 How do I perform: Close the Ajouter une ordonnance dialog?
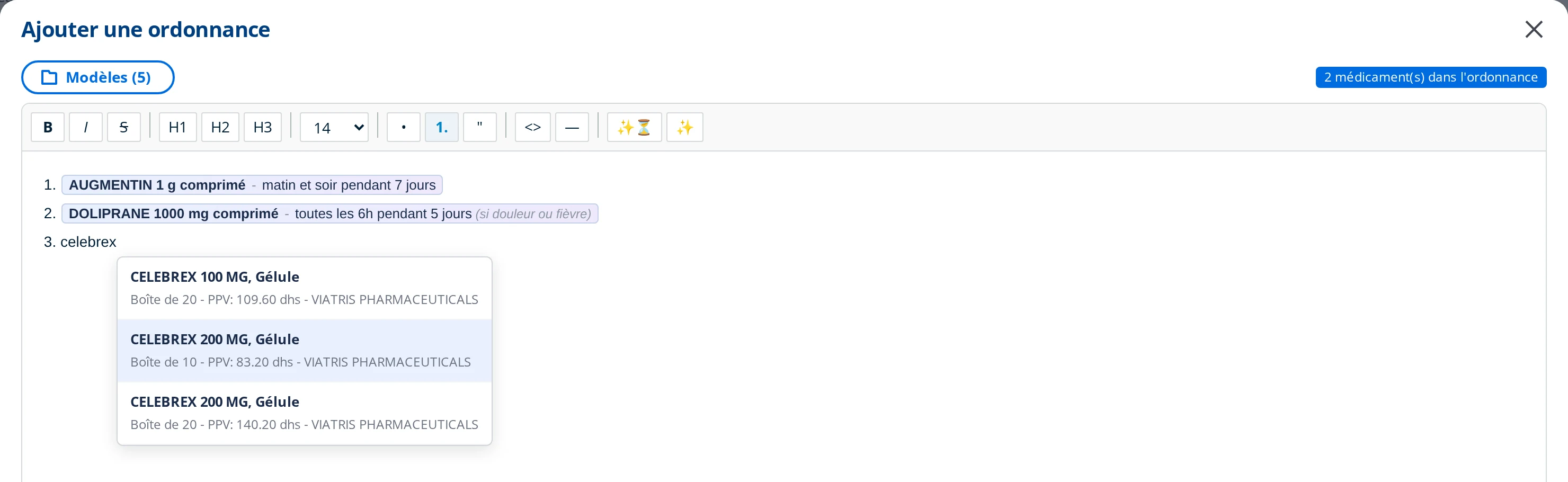[x=1534, y=29]
